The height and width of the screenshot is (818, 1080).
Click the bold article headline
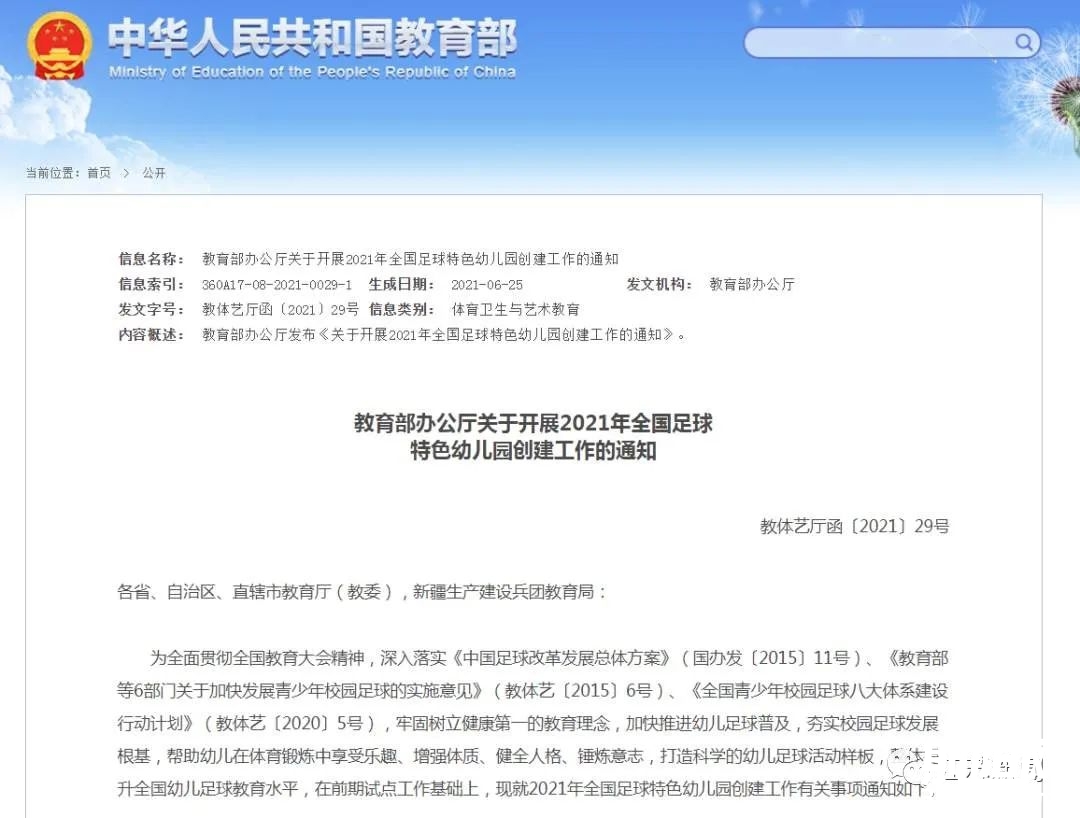[x=533, y=437]
